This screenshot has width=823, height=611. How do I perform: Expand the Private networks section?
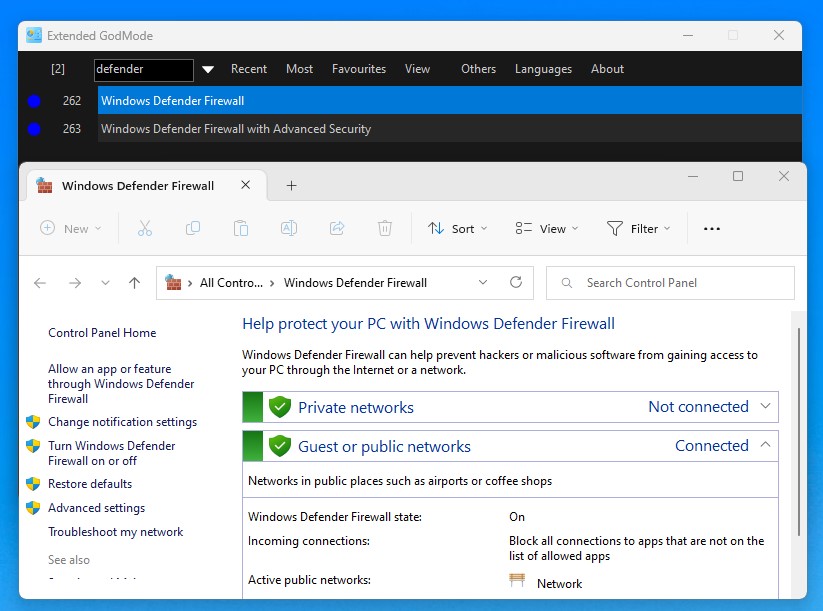[766, 407]
